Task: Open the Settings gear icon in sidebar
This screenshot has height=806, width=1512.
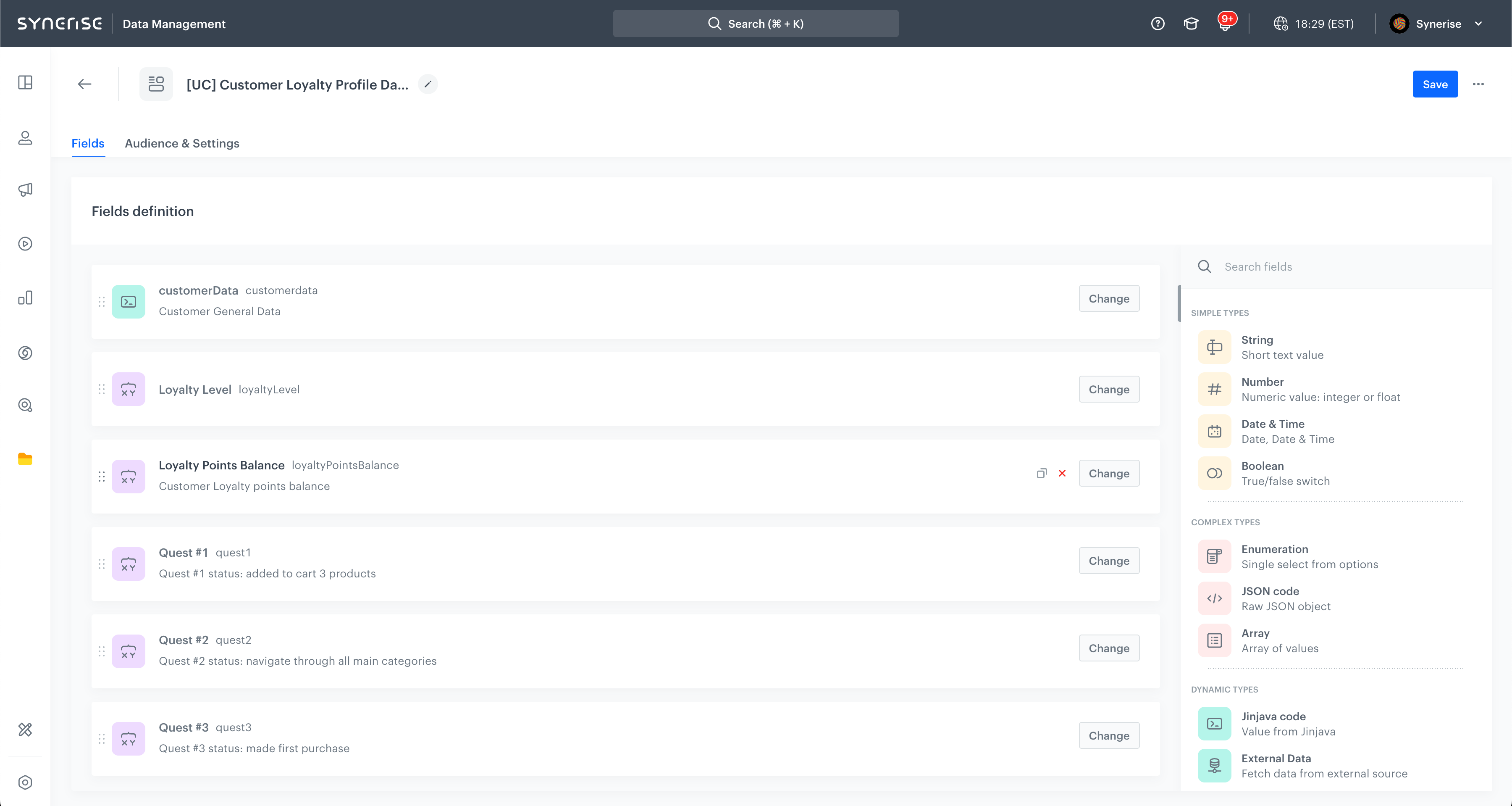Action: [x=25, y=782]
